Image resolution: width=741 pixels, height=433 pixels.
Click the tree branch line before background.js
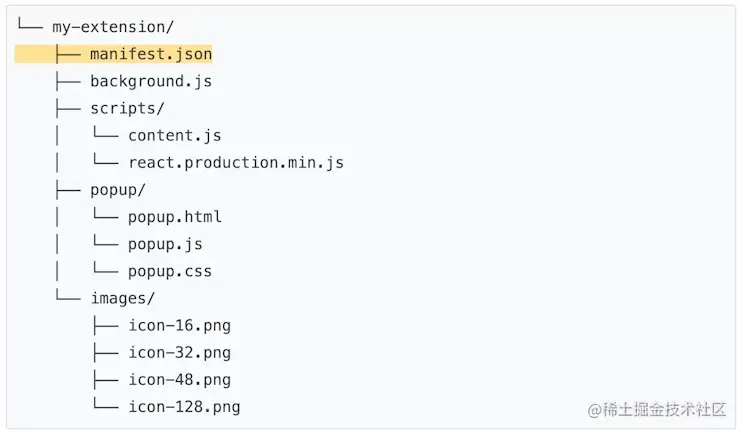coord(66,81)
